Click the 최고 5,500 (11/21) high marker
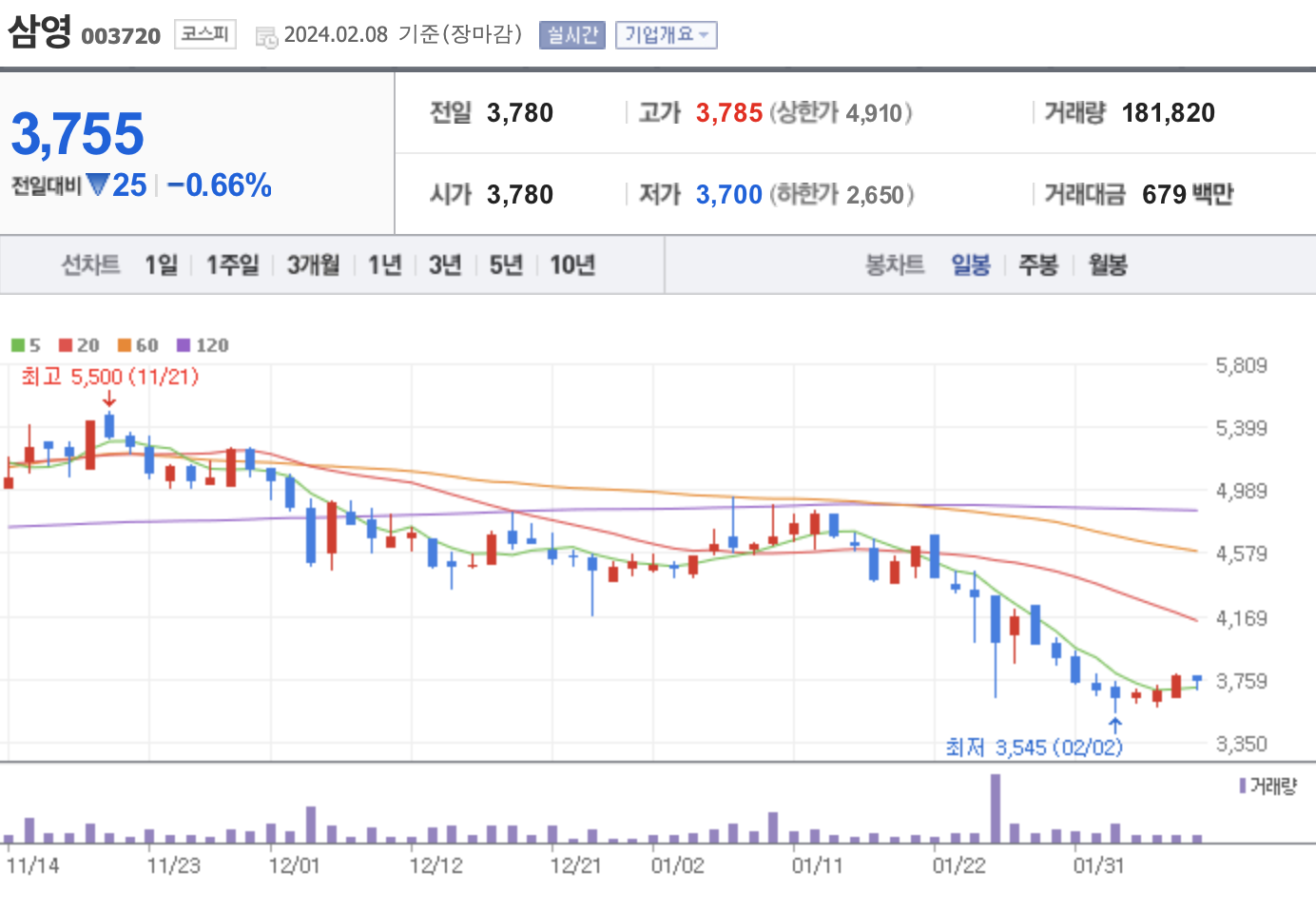 [109, 377]
